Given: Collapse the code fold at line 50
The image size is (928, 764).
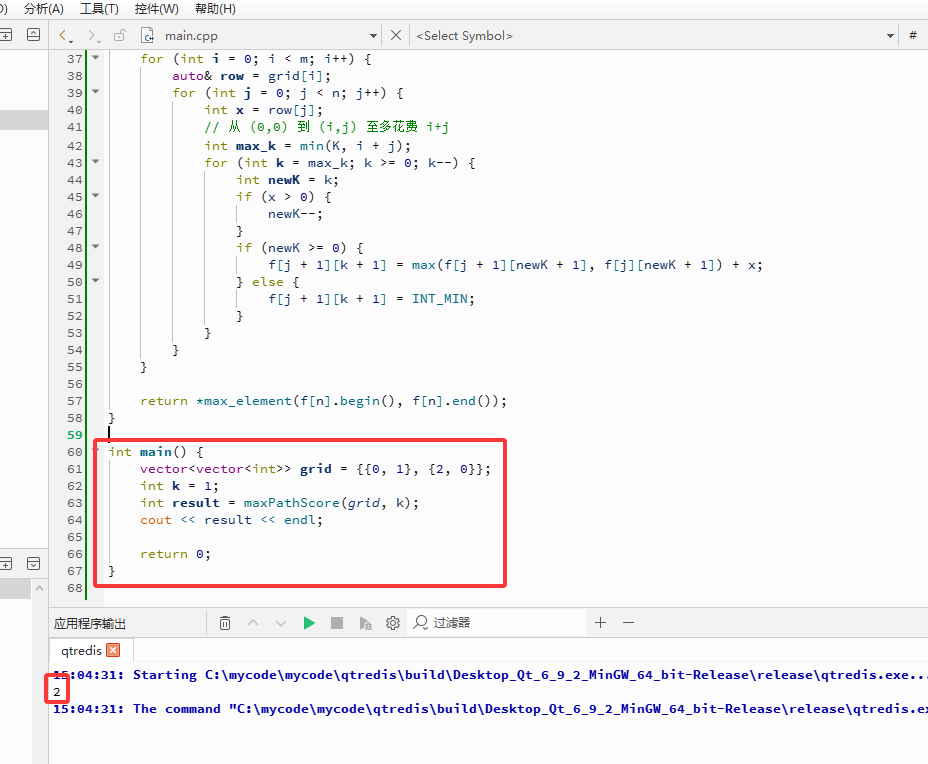Looking at the screenshot, I should click(x=95, y=281).
